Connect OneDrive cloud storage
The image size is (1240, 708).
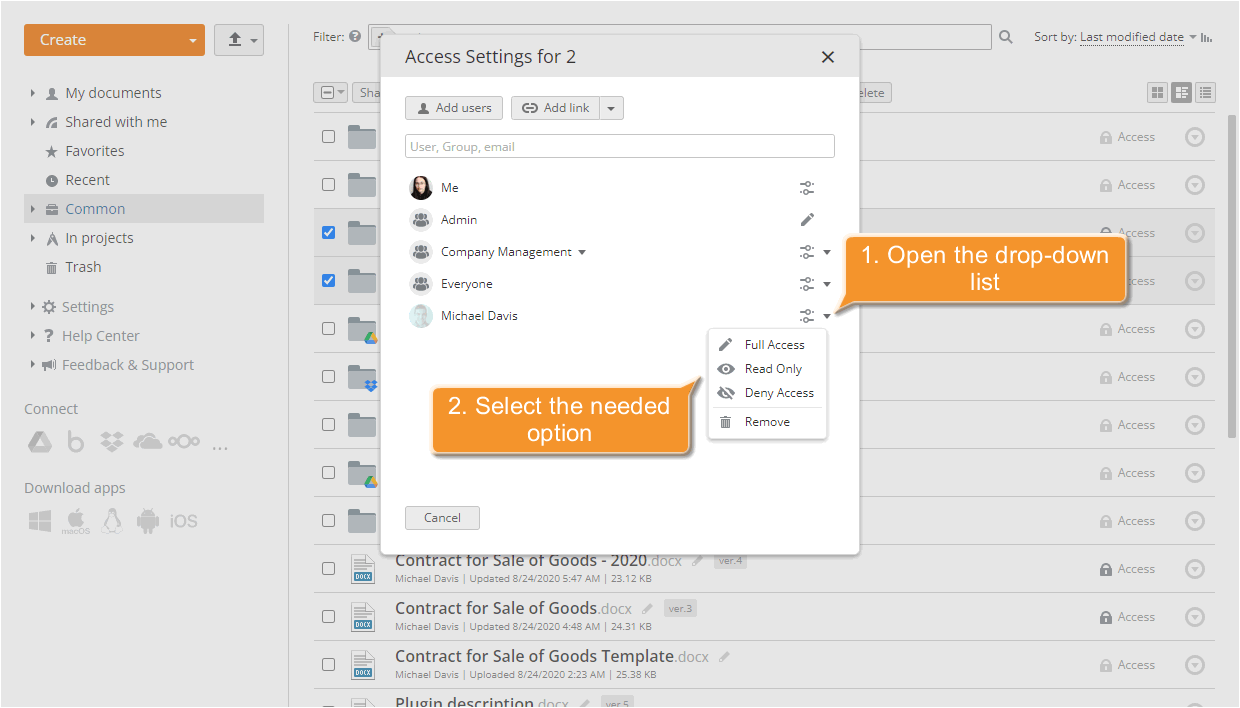pyautogui.click(x=147, y=441)
